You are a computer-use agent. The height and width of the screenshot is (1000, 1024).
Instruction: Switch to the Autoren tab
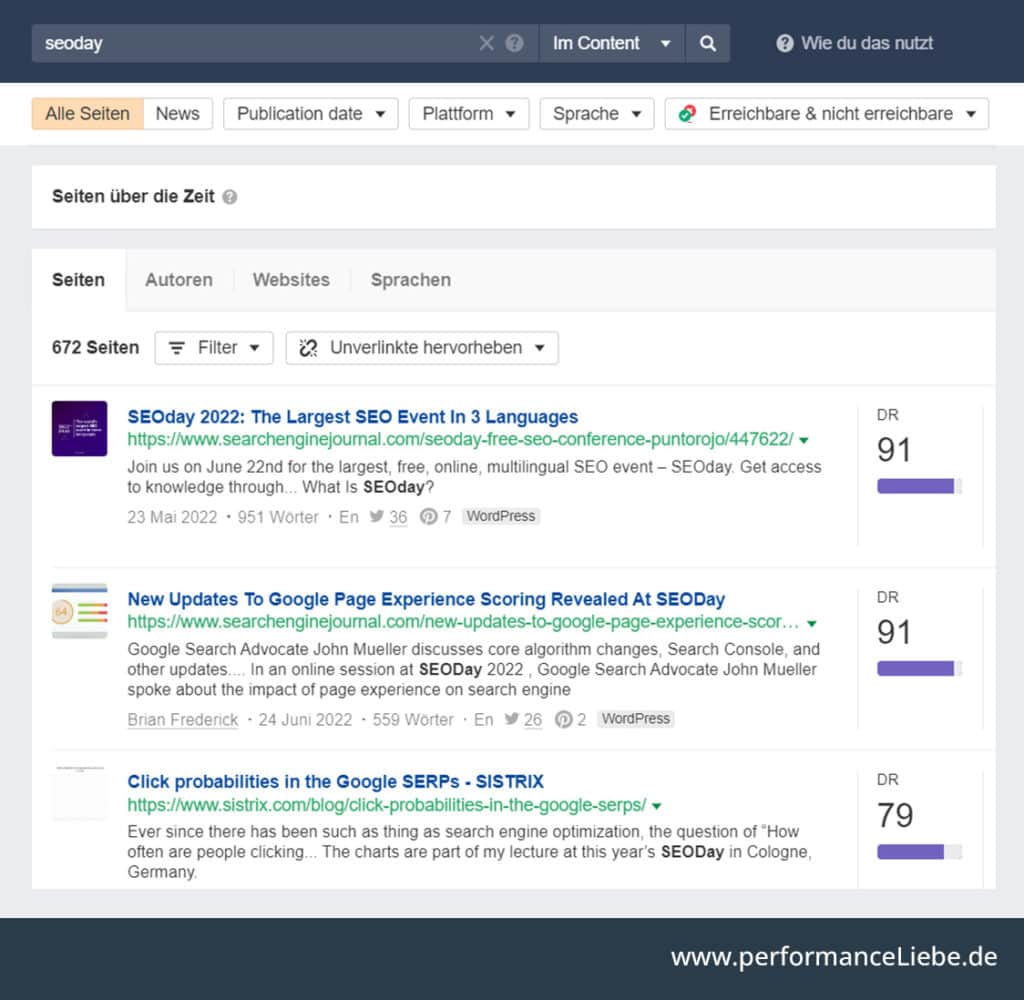(179, 280)
